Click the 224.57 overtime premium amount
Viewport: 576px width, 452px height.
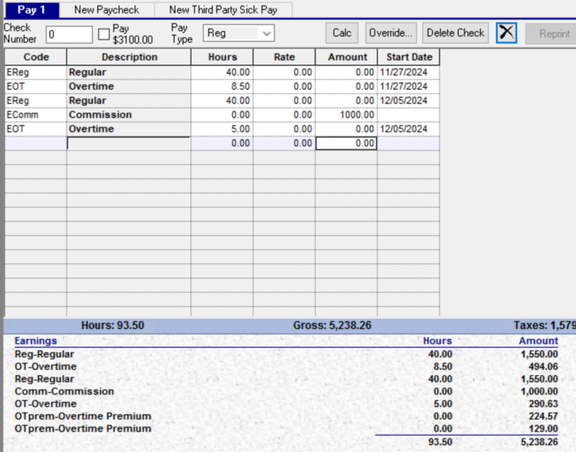pos(543,416)
